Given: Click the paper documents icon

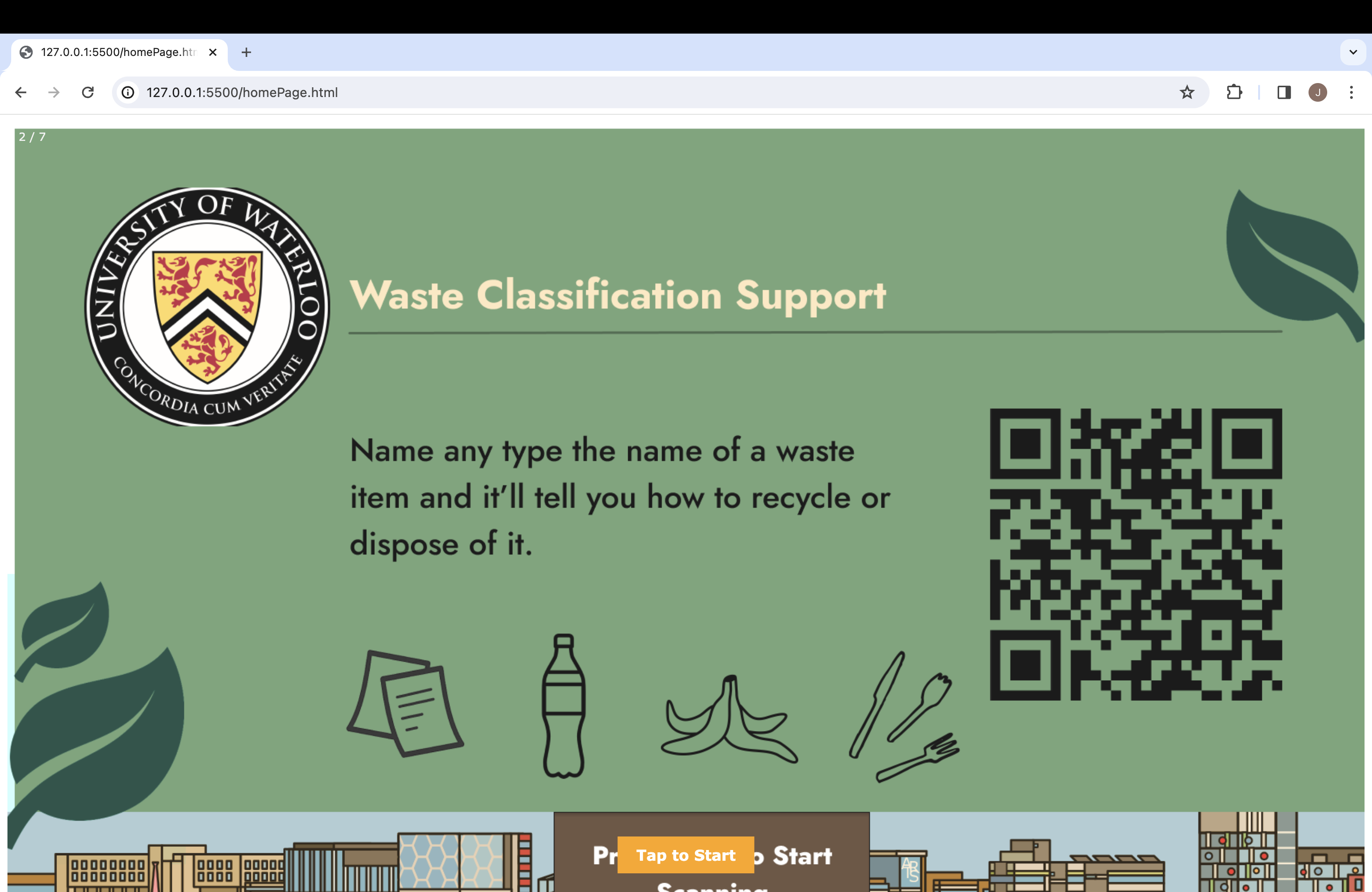Looking at the screenshot, I should pos(405,704).
